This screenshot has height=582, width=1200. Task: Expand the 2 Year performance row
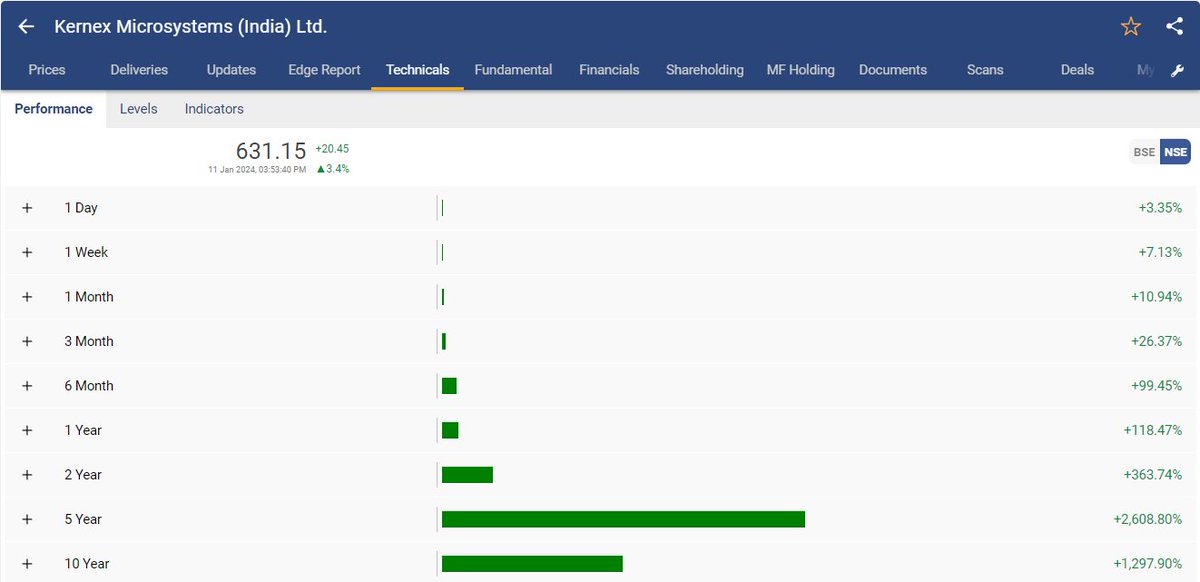pyautogui.click(x=27, y=475)
